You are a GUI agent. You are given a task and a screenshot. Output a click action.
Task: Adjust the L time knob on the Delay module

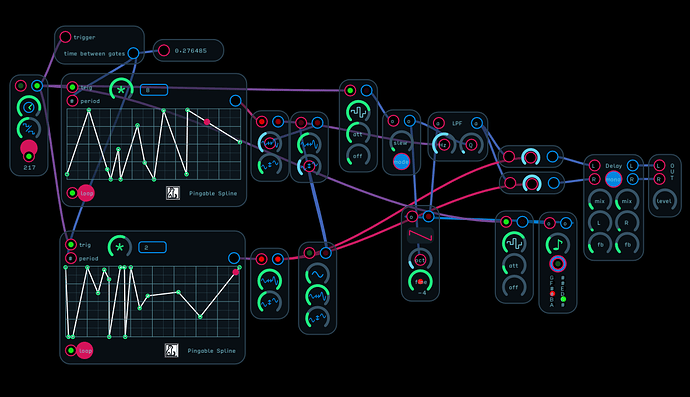pos(599,223)
